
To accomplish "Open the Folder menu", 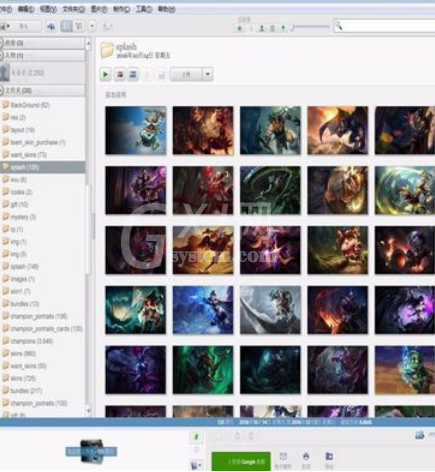I will click(x=74, y=9).
